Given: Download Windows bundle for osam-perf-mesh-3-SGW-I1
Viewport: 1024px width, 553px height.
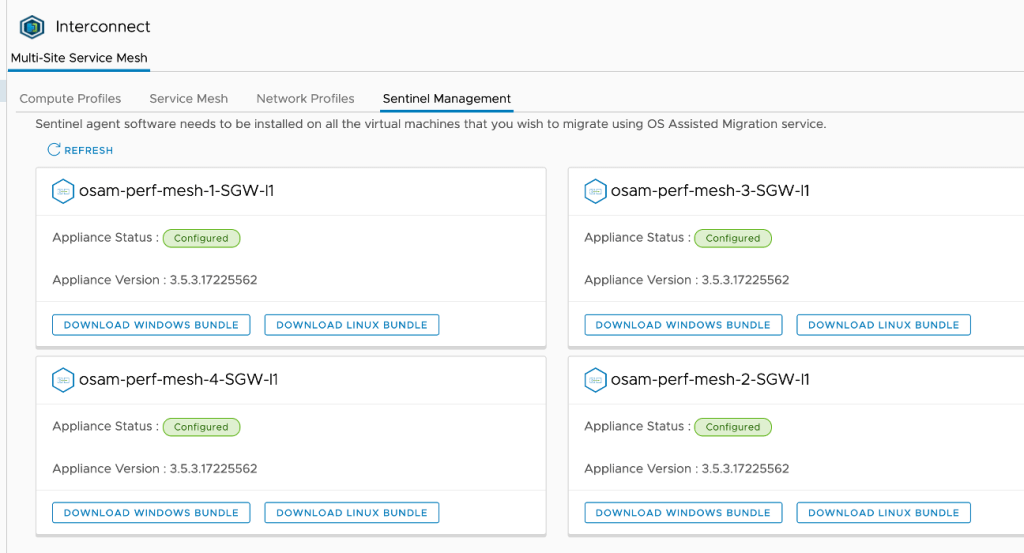Looking at the screenshot, I should coord(683,325).
